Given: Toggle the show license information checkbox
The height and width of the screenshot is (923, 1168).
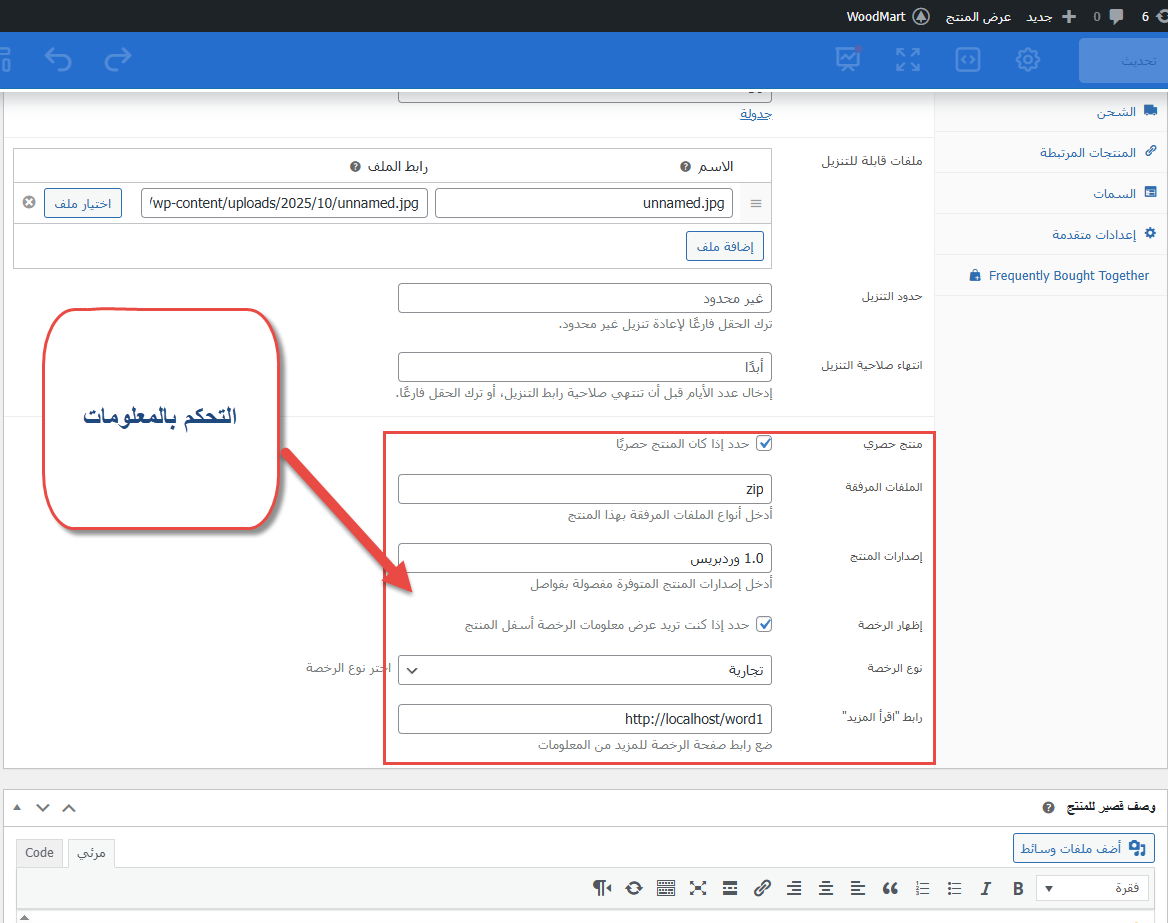Looking at the screenshot, I should click(x=764, y=624).
